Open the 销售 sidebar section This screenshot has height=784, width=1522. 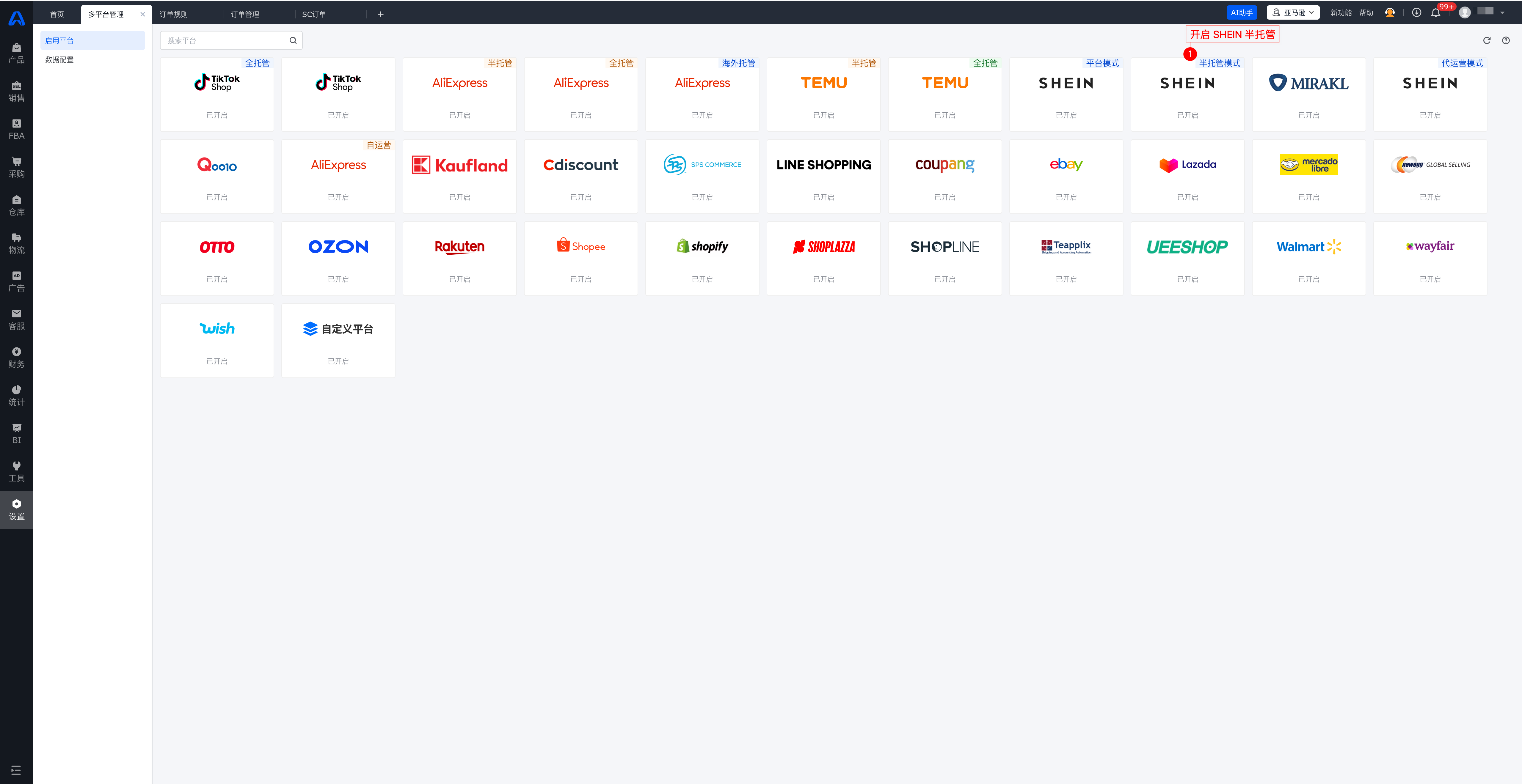[17, 92]
